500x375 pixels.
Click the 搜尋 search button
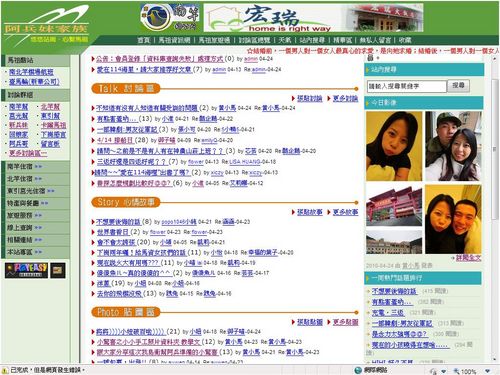[x=458, y=86]
